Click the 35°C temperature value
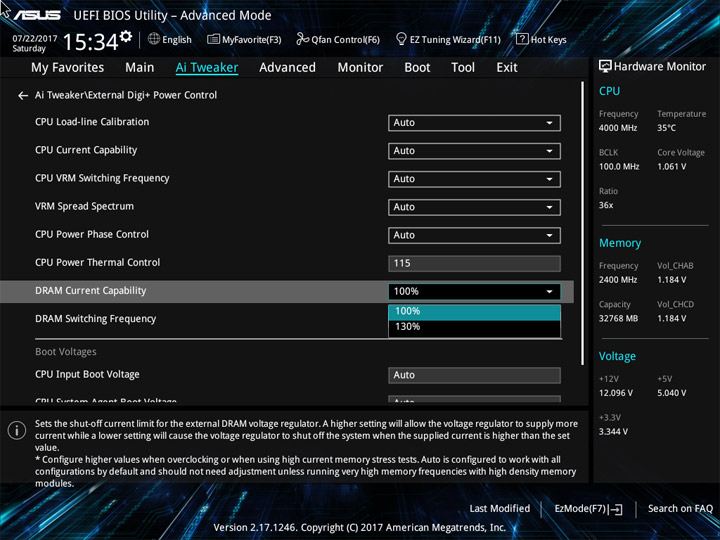This screenshot has height=540, width=720. tap(666, 128)
